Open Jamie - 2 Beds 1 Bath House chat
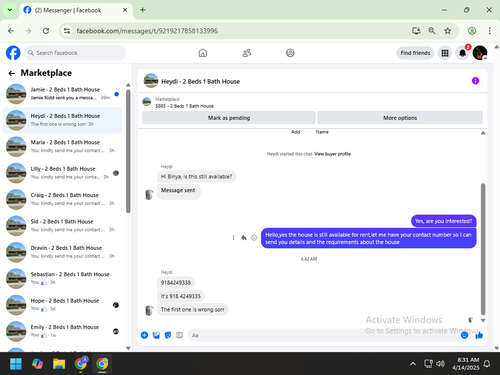This screenshot has width=500, height=375. tap(62, 94)
